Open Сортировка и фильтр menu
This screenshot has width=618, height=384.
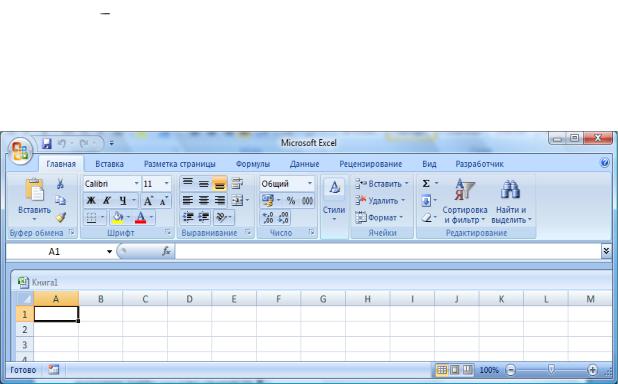pos(465,201)
